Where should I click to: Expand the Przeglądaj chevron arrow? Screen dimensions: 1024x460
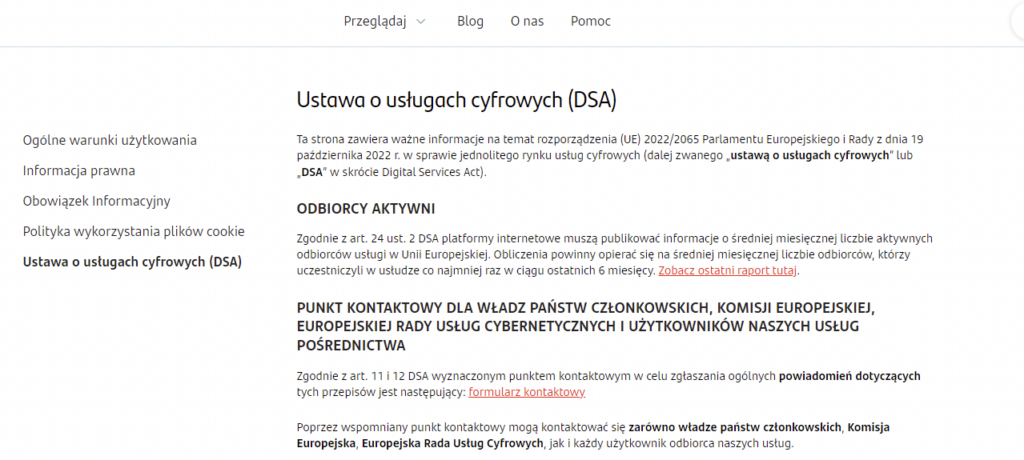point(420,22)
